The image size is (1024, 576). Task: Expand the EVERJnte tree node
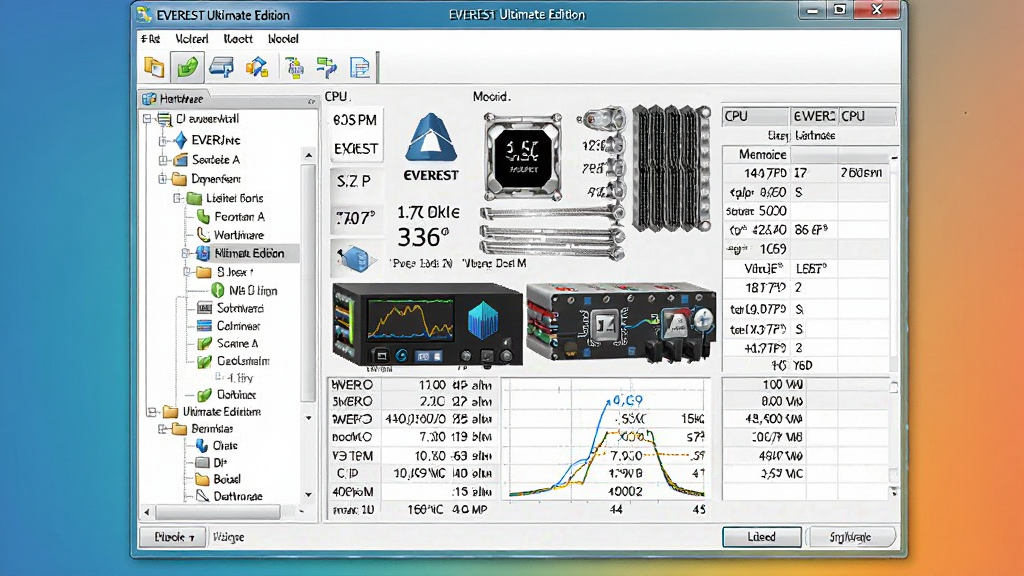pos(163,140)
